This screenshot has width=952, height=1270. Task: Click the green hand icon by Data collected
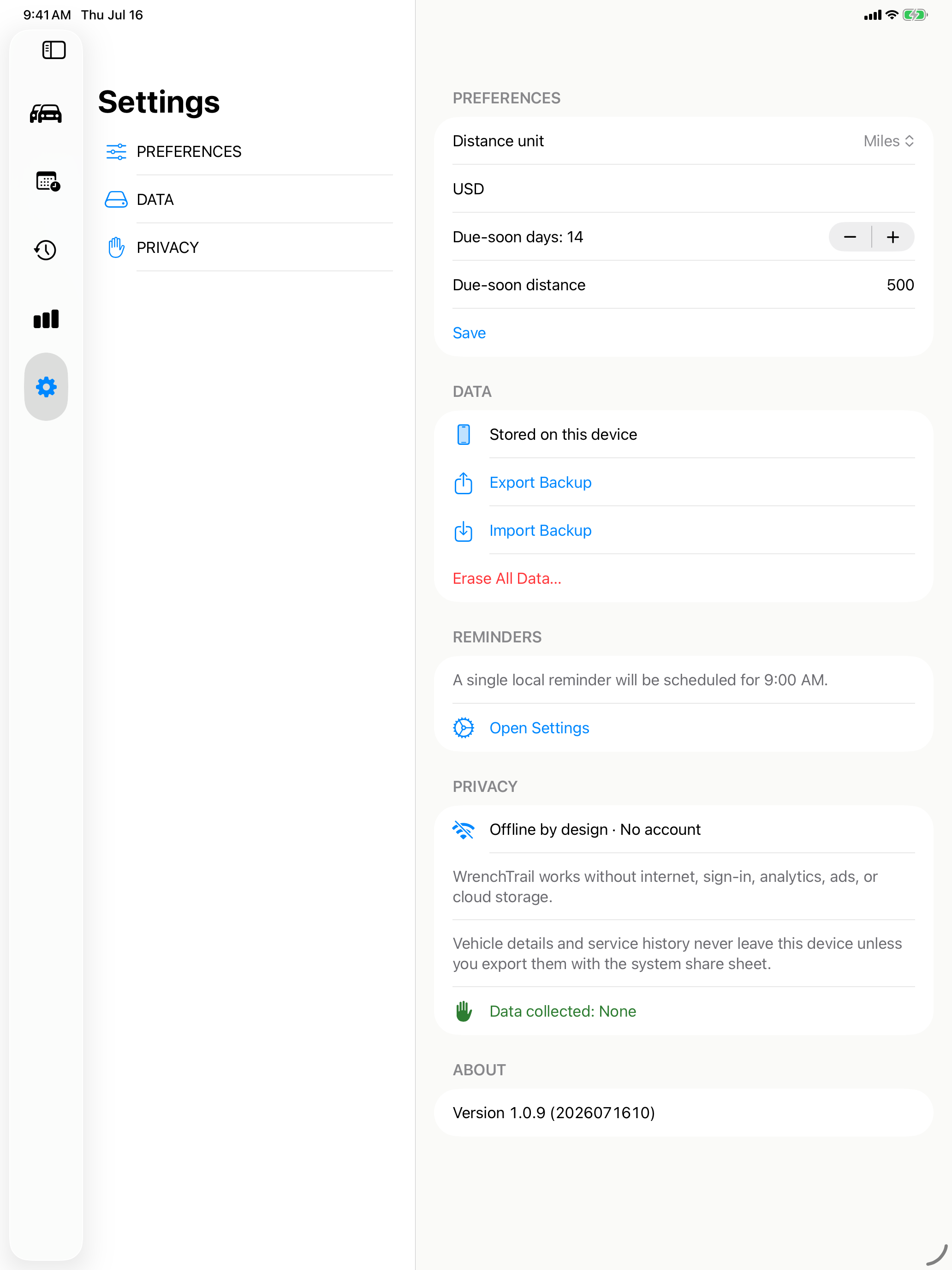pyautogui.click(x=464, y=1012)
